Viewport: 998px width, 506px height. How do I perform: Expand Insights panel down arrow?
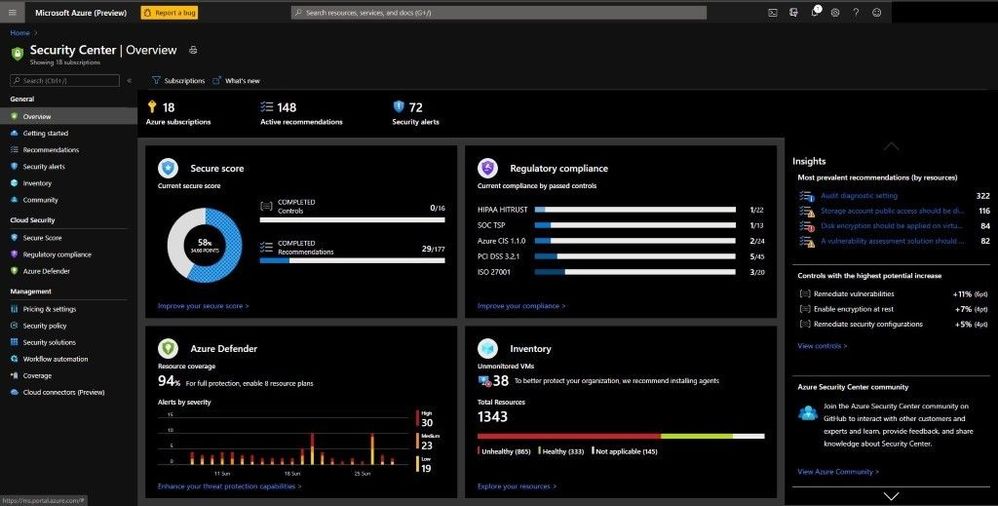click(x=891, y=496)
